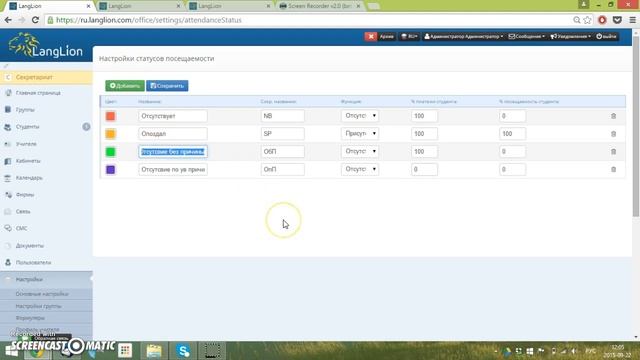
Task: Open Фирмы section in sidebar
Action: click(25, 195)
